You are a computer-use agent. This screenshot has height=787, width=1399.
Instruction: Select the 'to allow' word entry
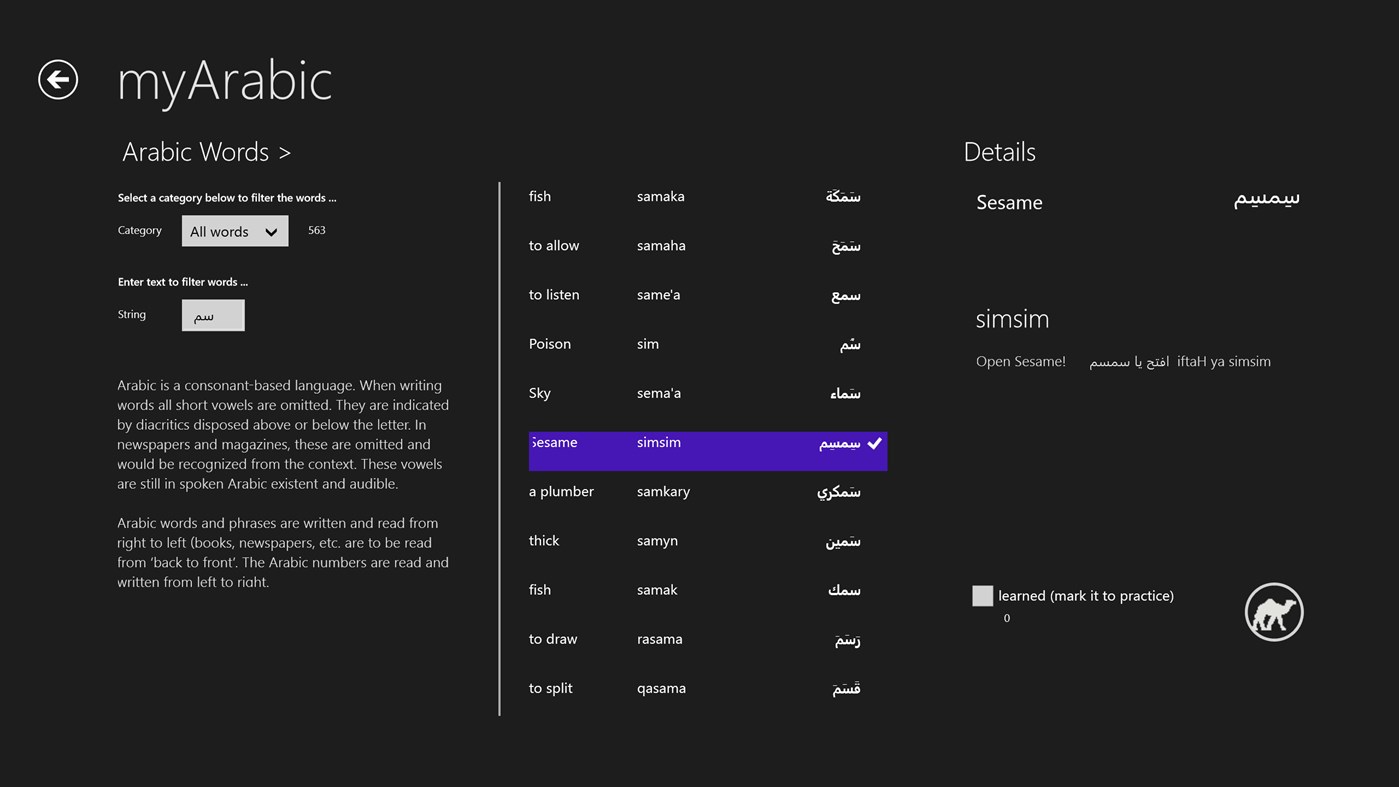point(554,245)
